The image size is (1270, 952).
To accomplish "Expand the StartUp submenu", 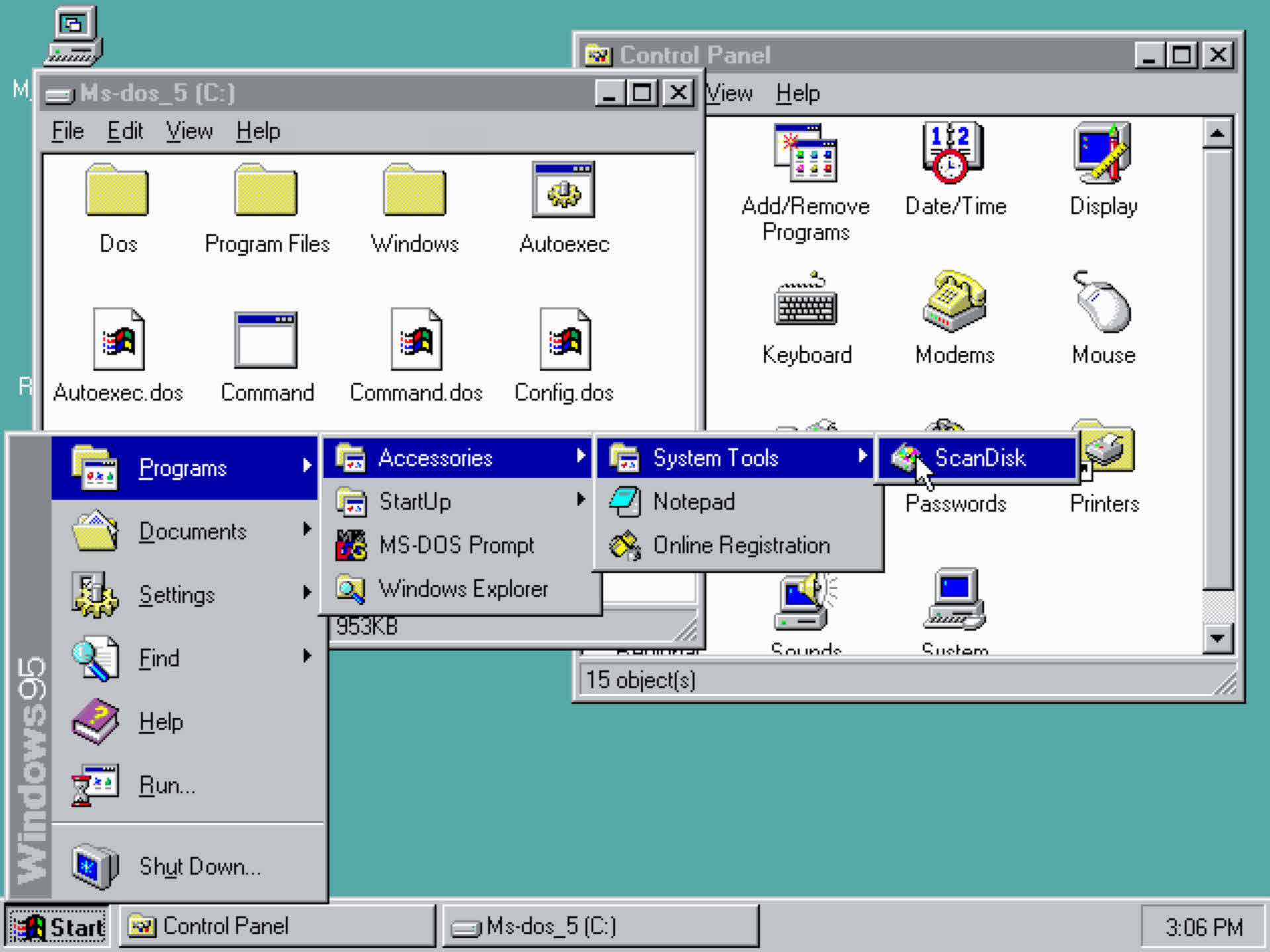I will (x=461, y=501).
